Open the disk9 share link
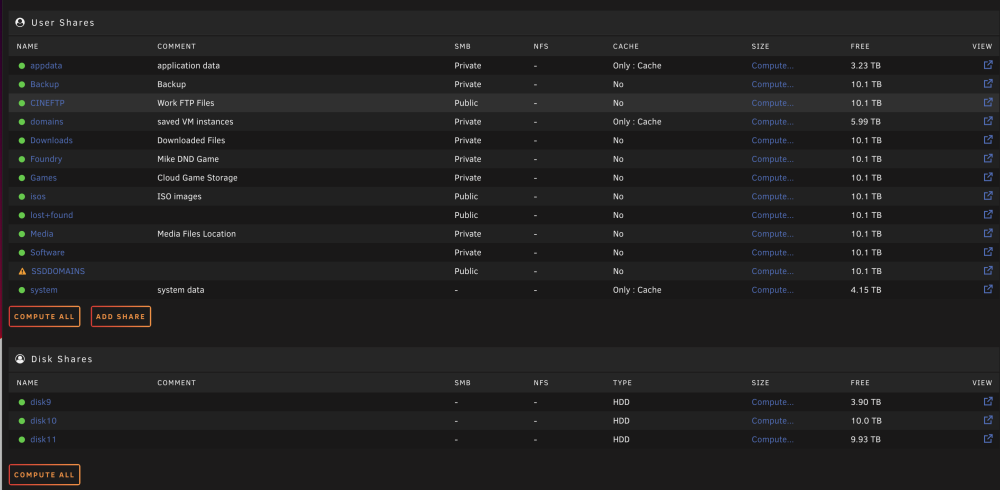The height and width of the screenshot is (490, 1000). coord(41,403)
